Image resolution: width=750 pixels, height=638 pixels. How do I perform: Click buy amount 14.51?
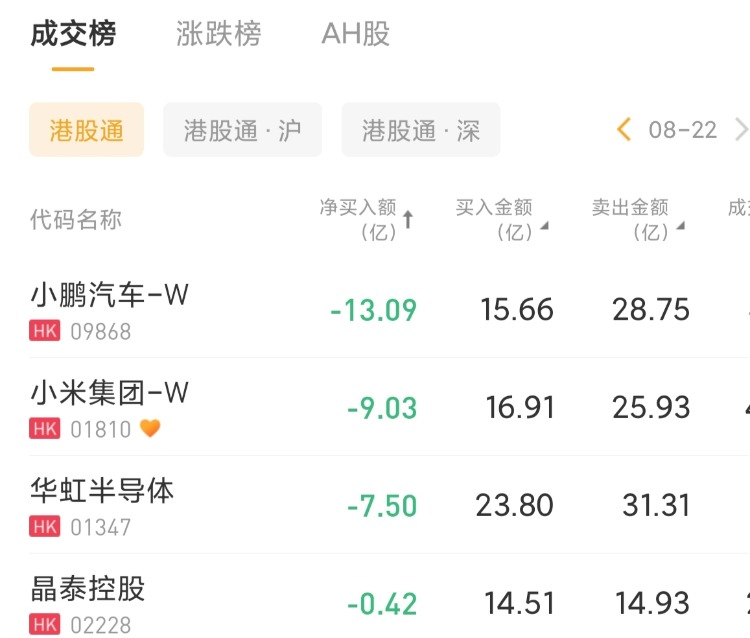pyautogui.click(x=519, y=603)
